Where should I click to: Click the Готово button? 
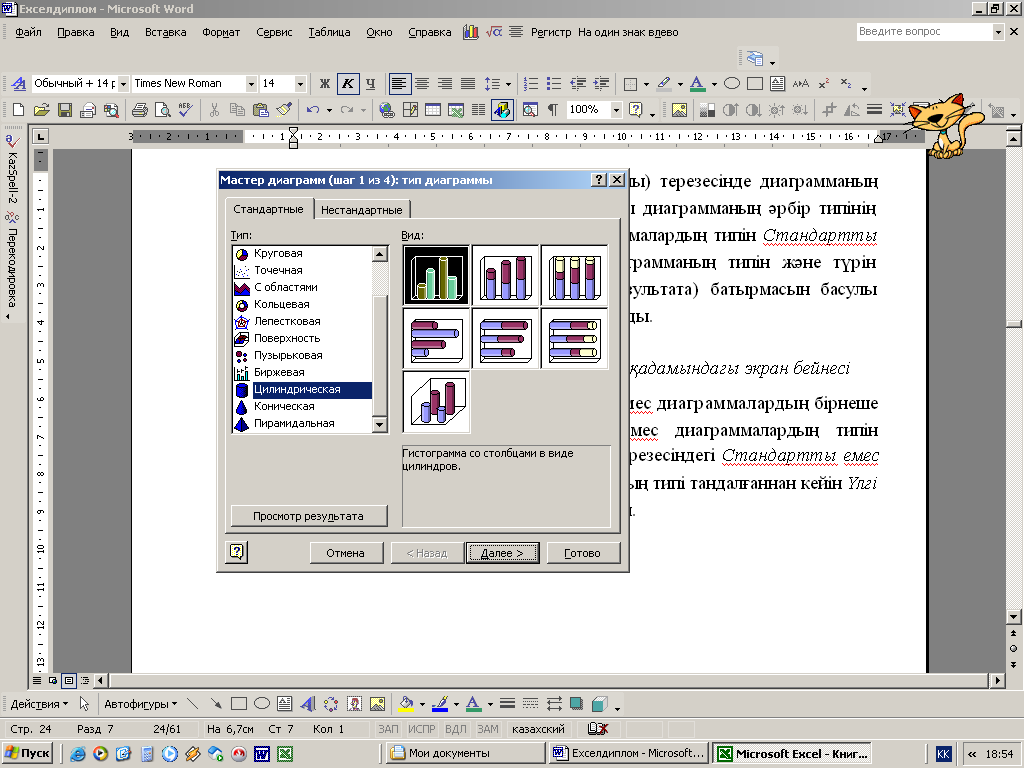click(583, 552)
